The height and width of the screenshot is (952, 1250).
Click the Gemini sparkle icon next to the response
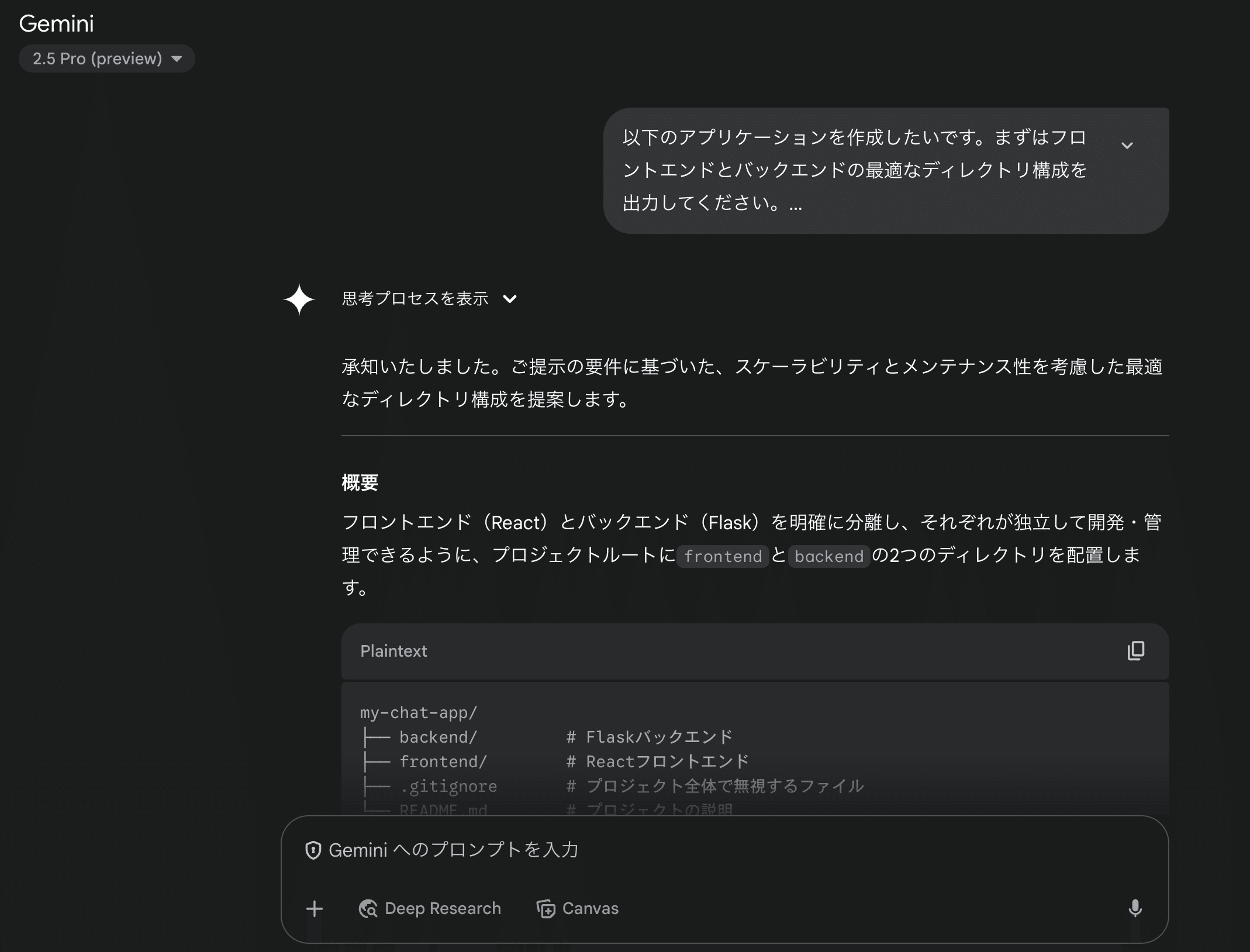pos(299,299)
